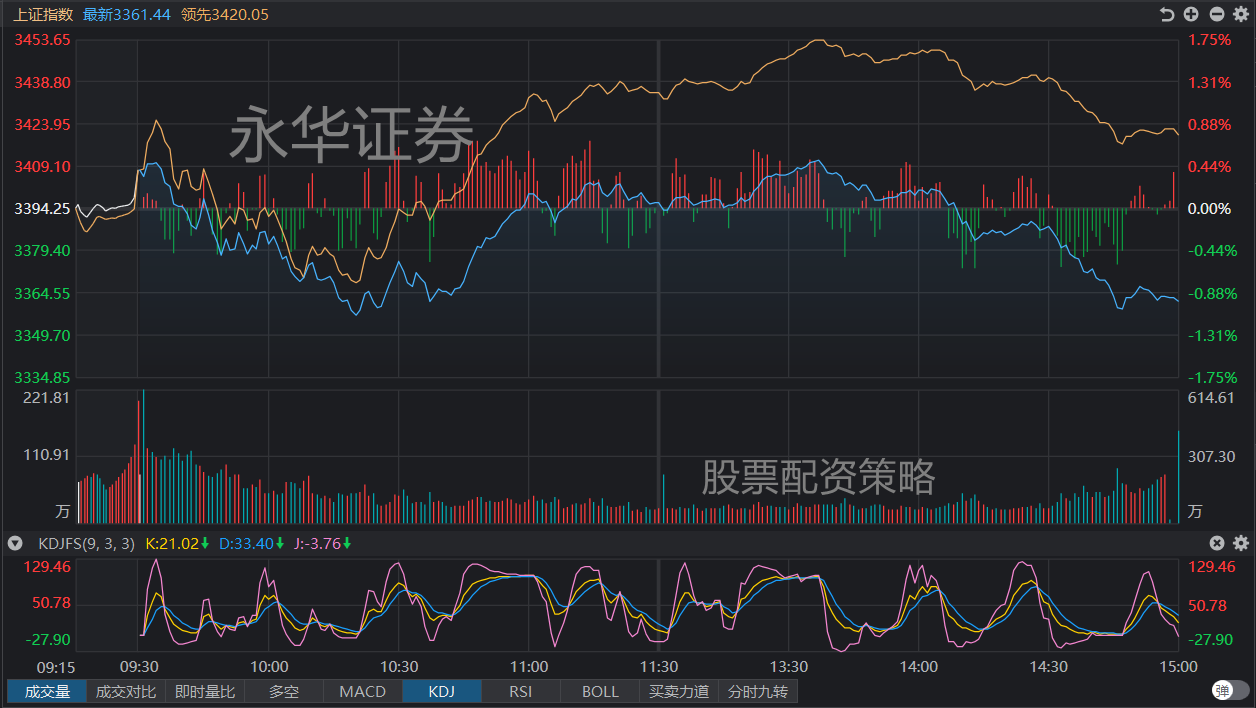This screenshot has height=708, width=1256.
Task: Select the KDJ indicator tab
Action: point(442,691)
